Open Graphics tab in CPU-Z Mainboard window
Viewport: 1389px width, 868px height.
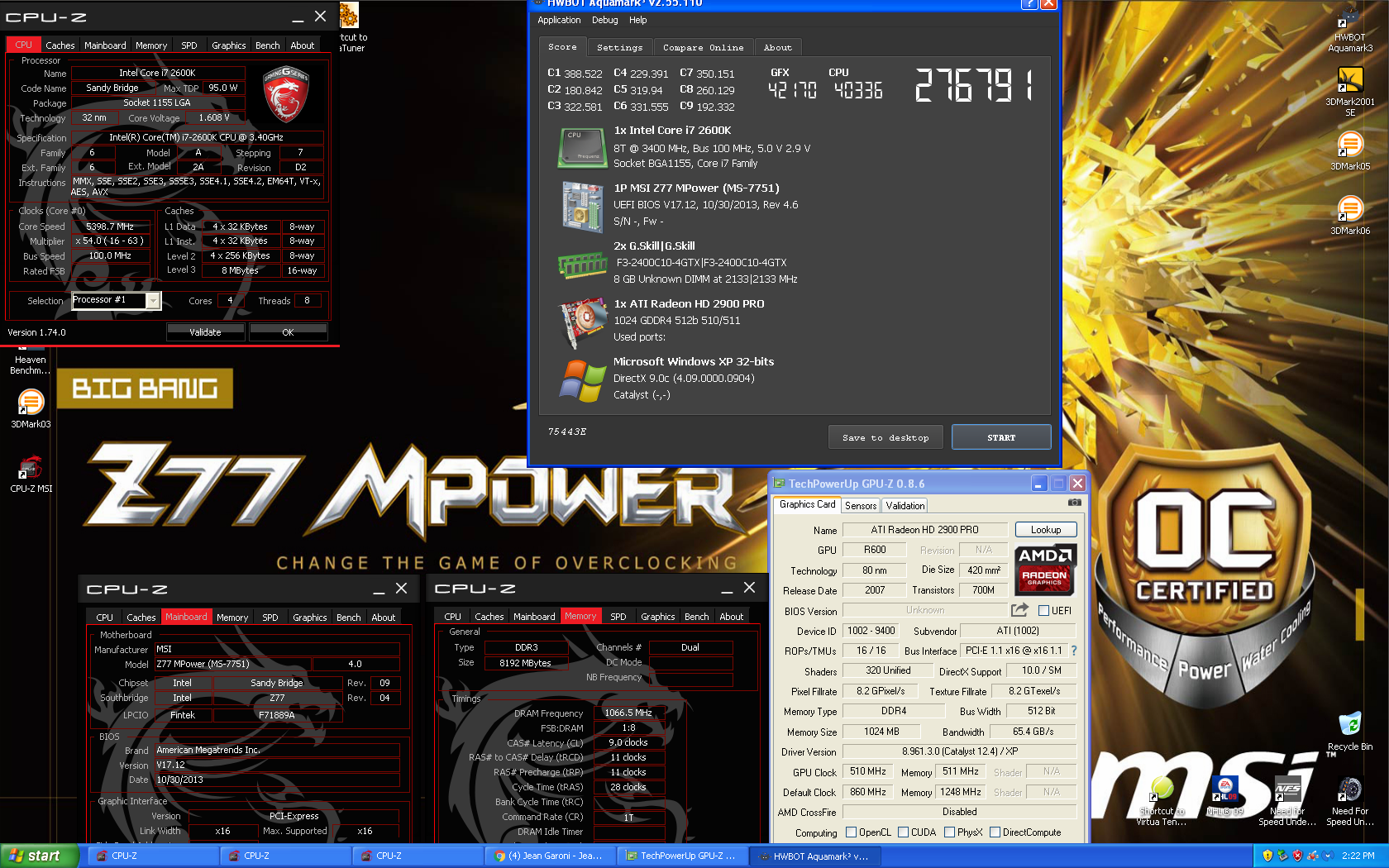pyautogui.click(x=309, y=618)
